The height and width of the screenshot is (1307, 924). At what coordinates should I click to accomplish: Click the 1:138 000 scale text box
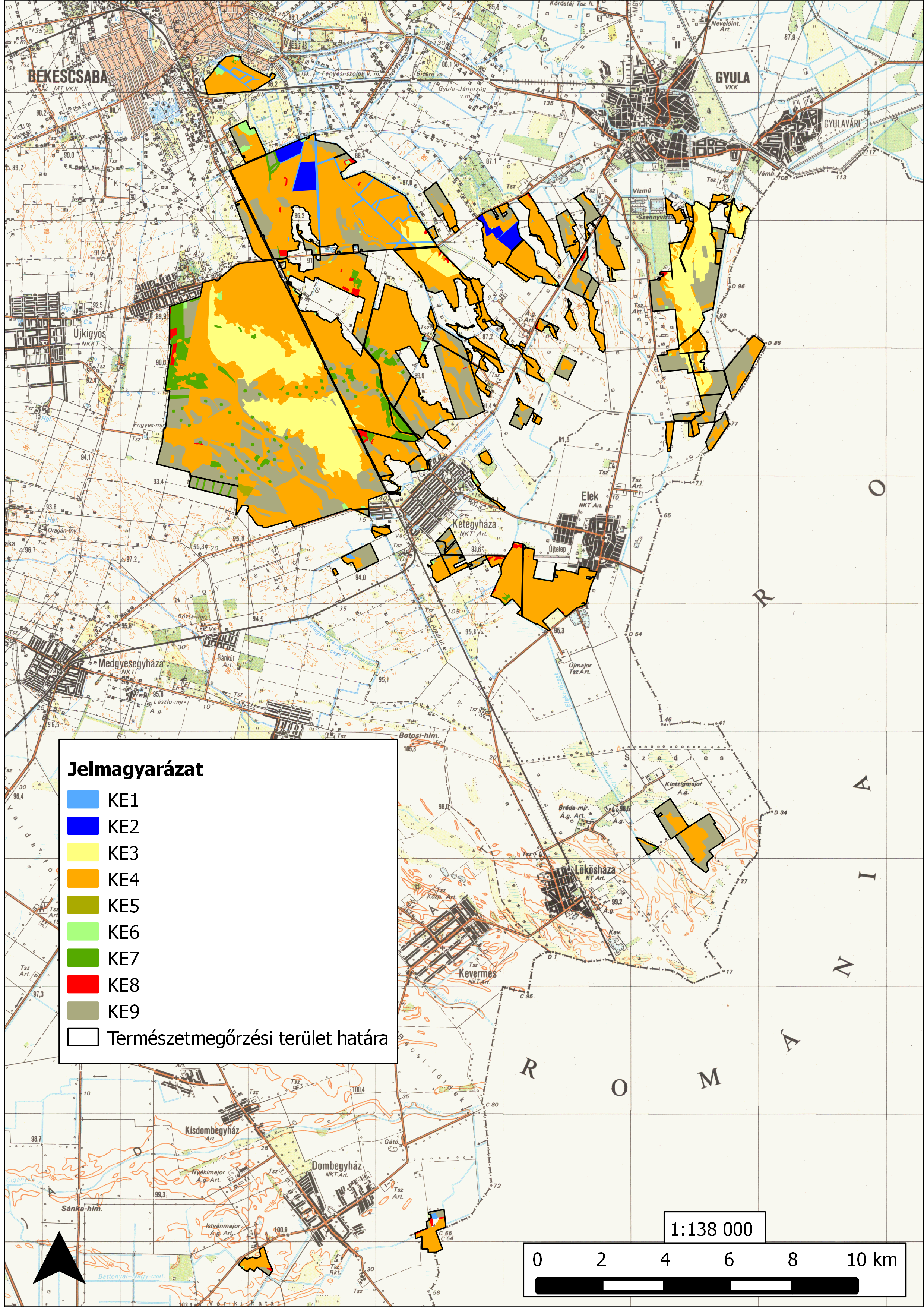714,1227
